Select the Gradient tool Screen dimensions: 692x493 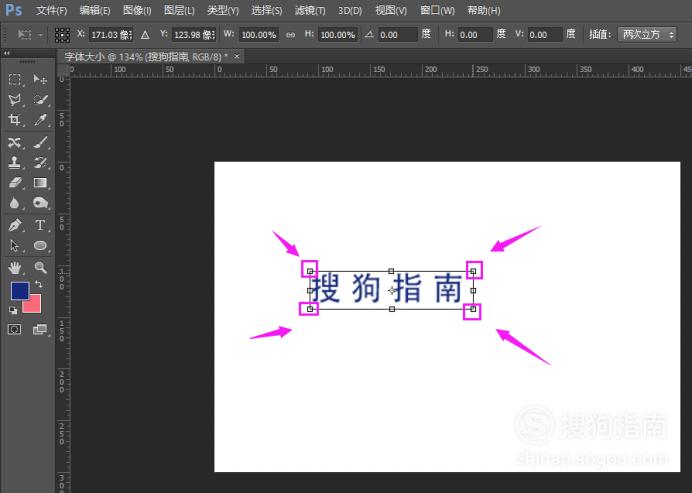tap(40, 183)
